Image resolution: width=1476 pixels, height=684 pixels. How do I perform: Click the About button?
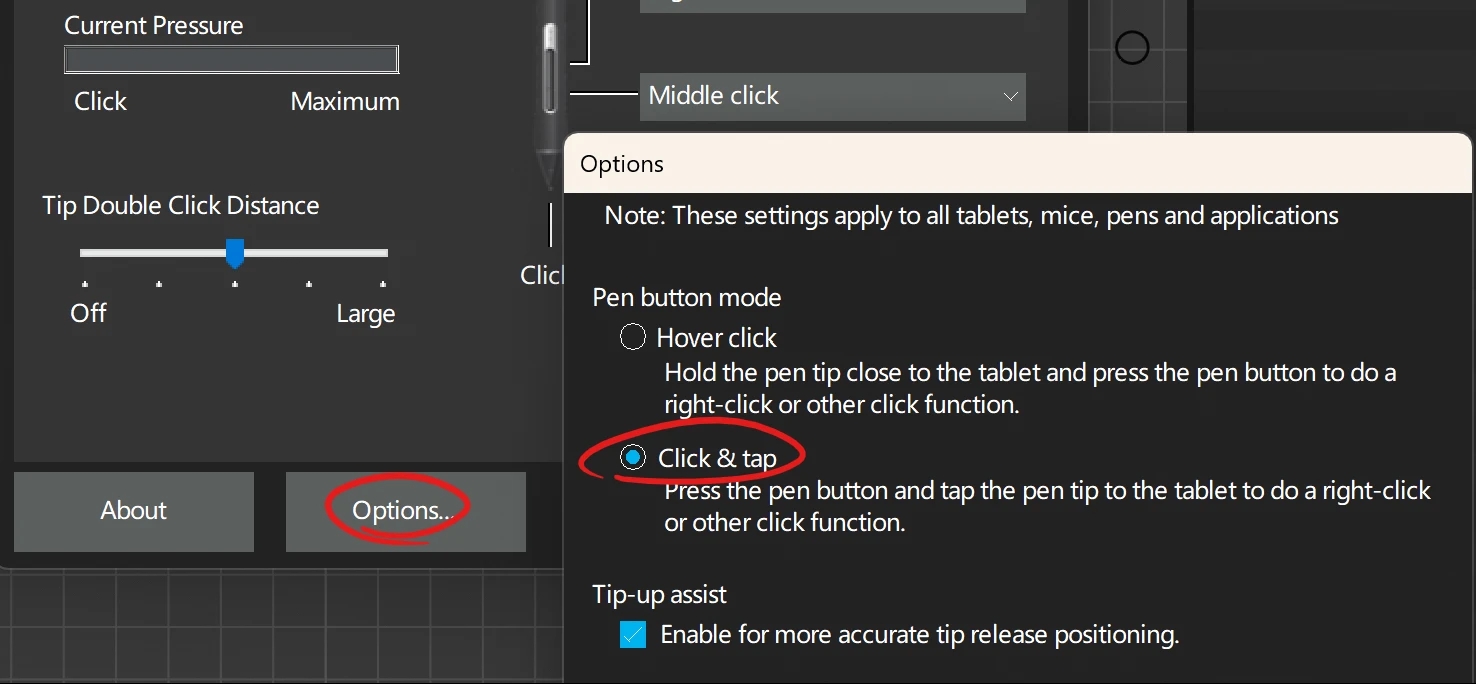[134, 511]
